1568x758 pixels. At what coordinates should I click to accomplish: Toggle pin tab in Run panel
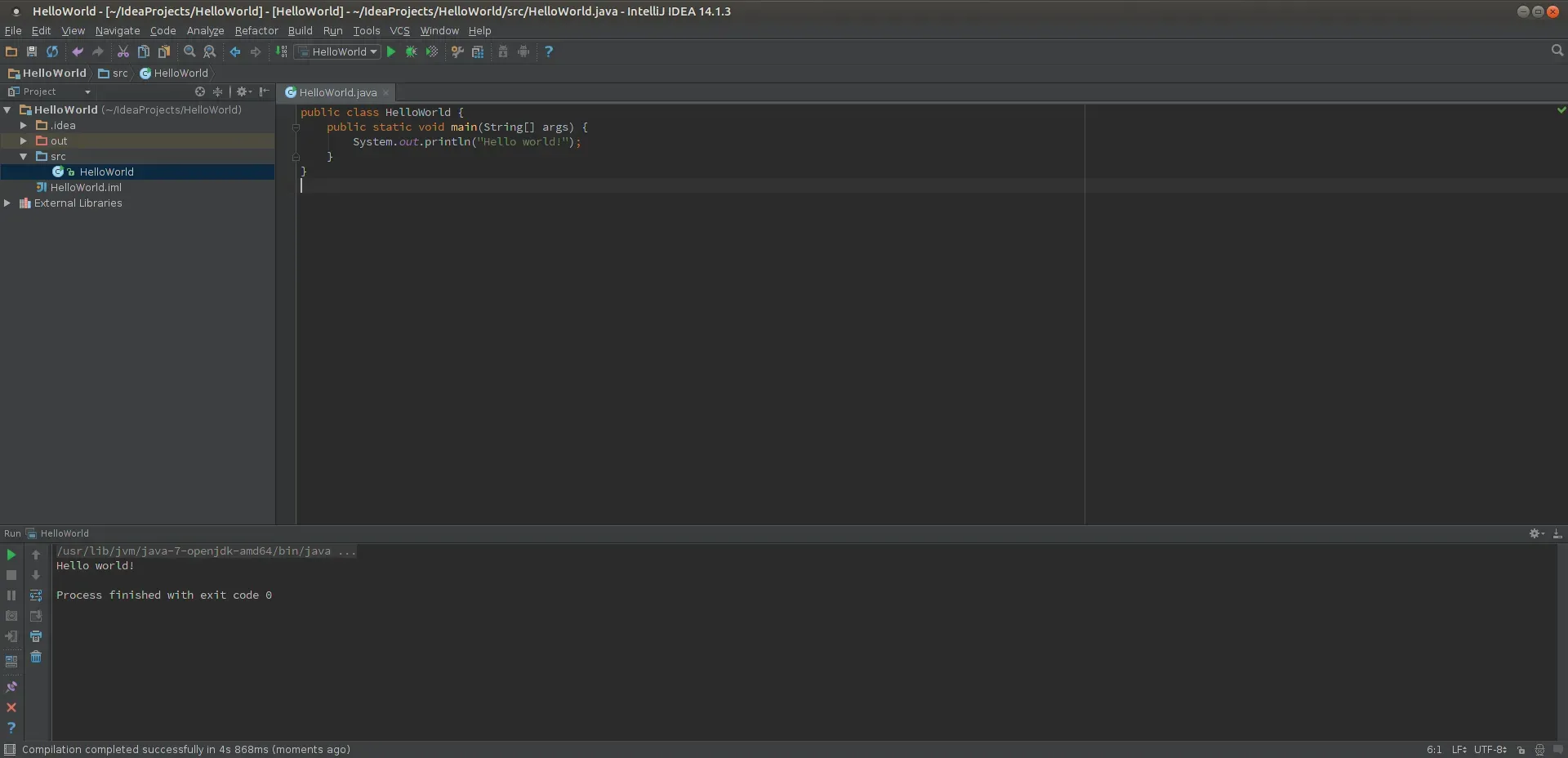tap(11, 687)
